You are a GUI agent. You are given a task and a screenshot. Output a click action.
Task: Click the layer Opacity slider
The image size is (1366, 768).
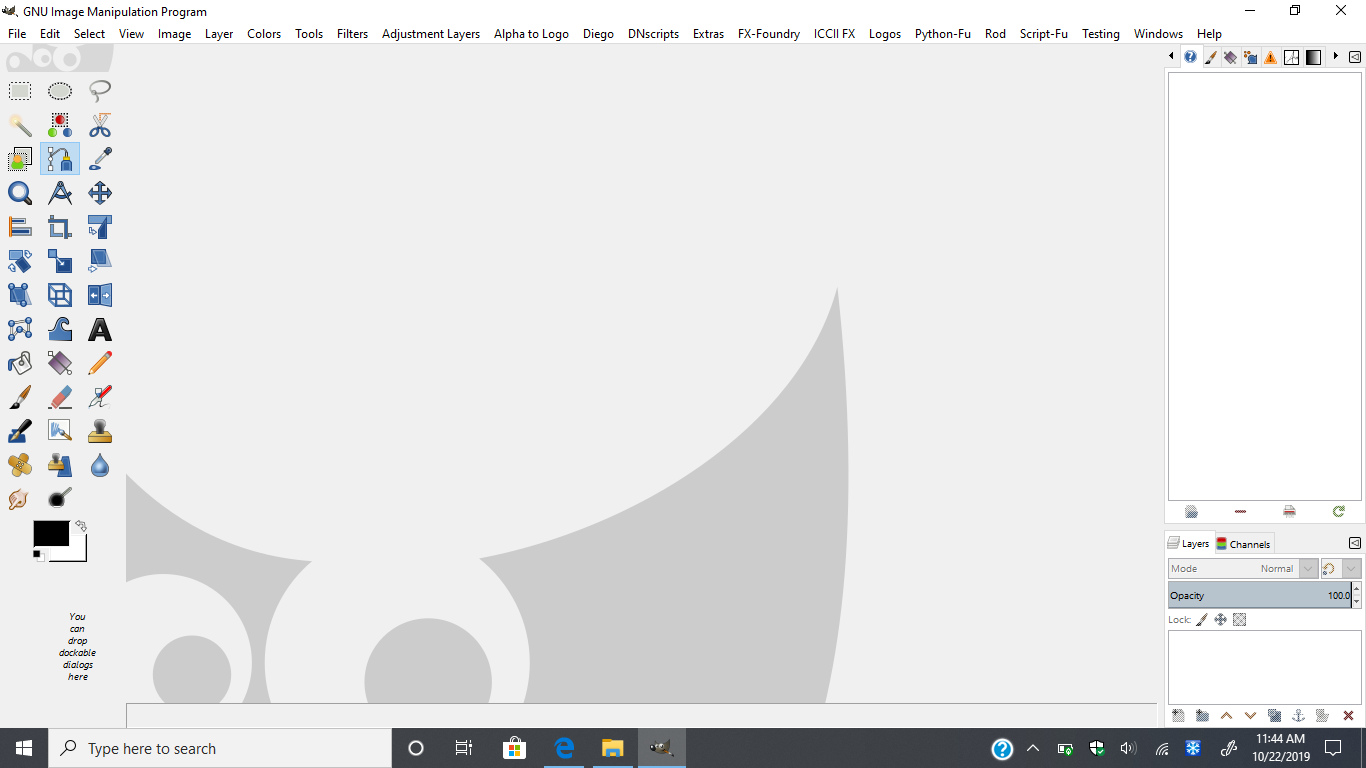pos(1259,595)
